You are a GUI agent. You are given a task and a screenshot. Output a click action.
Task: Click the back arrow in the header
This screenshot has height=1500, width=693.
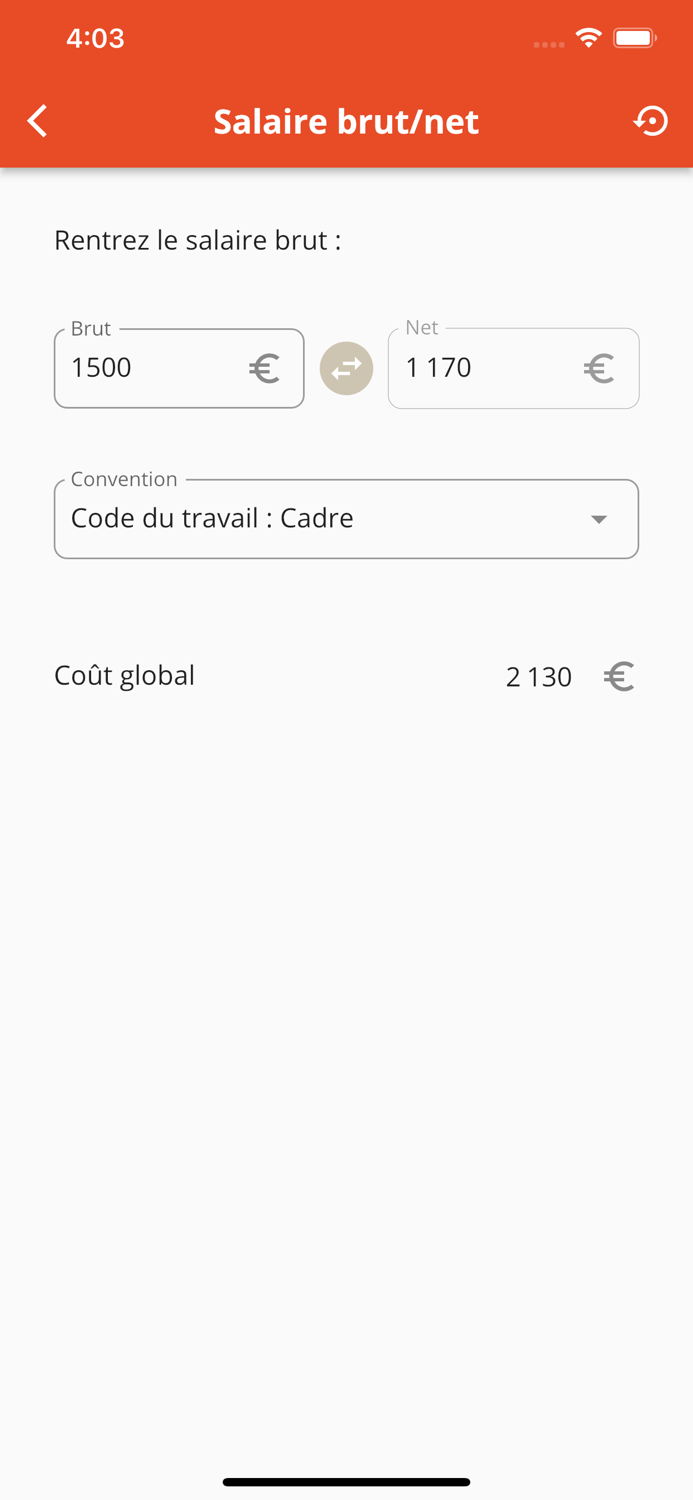[x=36, y=120]
